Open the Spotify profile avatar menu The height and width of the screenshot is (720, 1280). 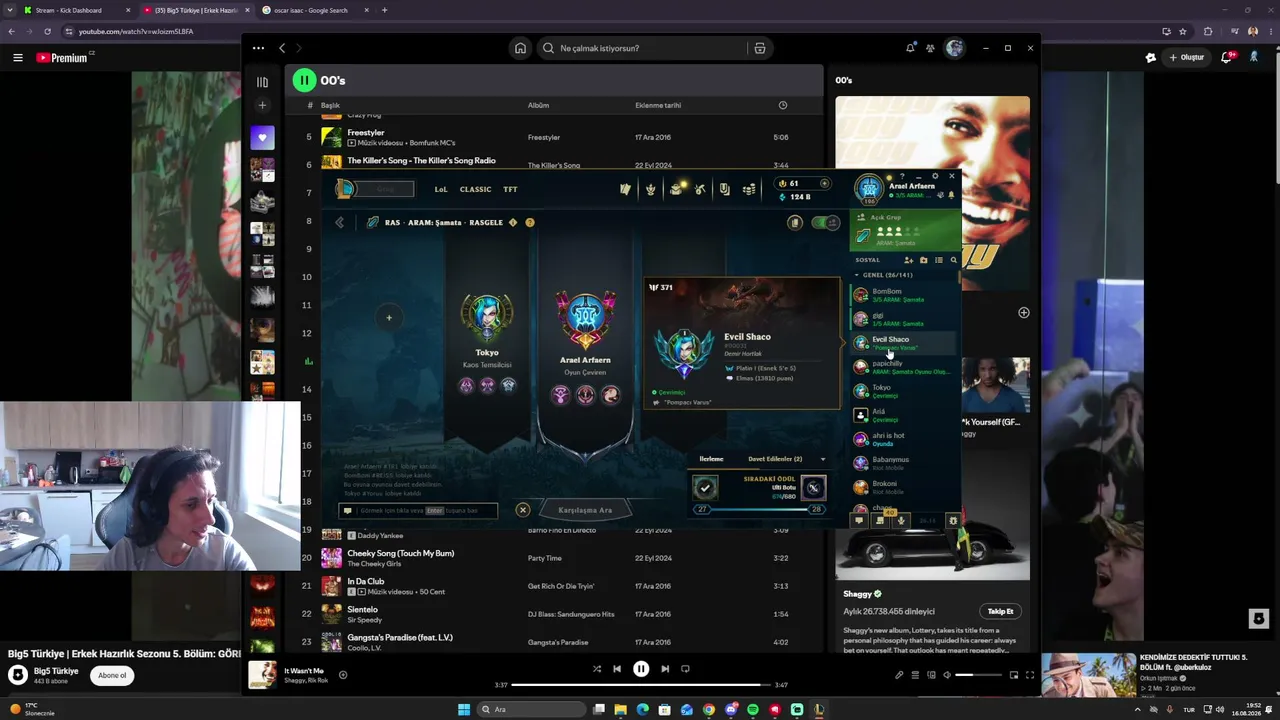pyautogui.click(x=954, y=48)
